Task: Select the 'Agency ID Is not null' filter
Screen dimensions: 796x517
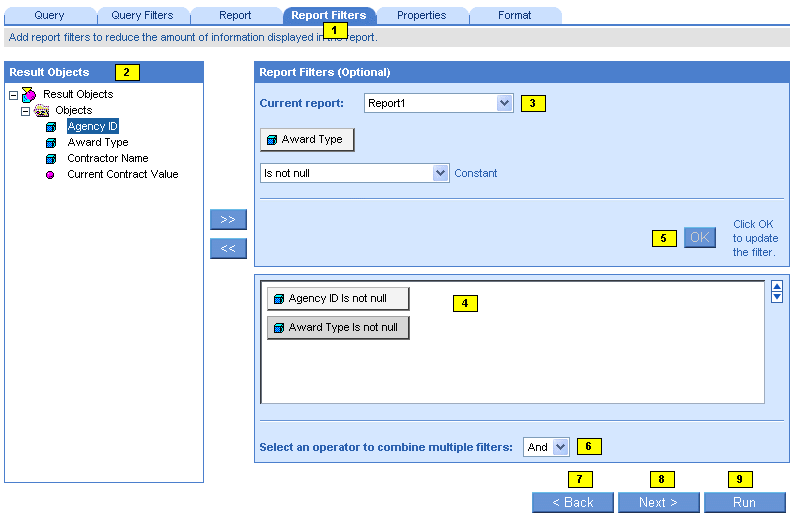Action: [x=338, y=298]
